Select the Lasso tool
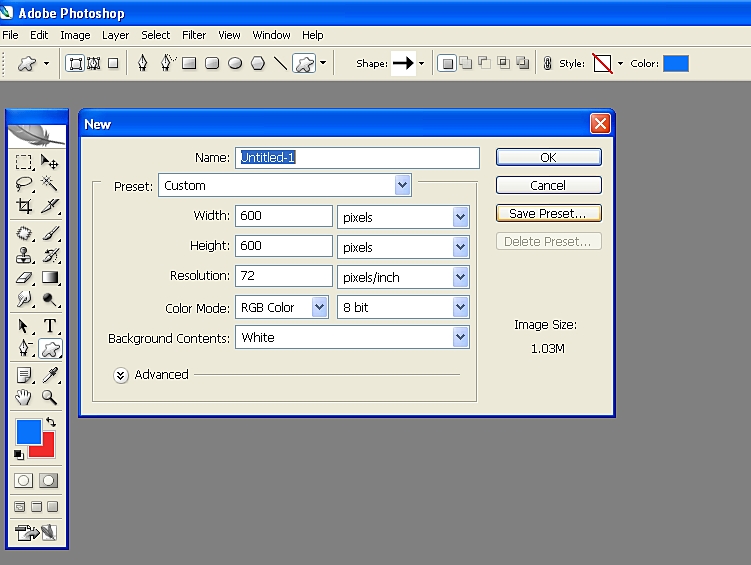Screen dimensions: 751x565 [x=23, y=184]
